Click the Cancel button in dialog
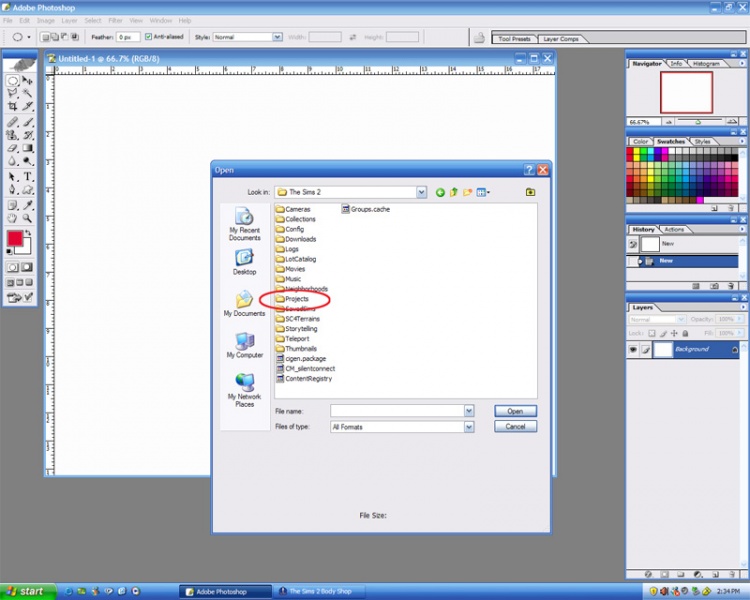Viewport: 750px width, 600px height. (x=515, y=426)
